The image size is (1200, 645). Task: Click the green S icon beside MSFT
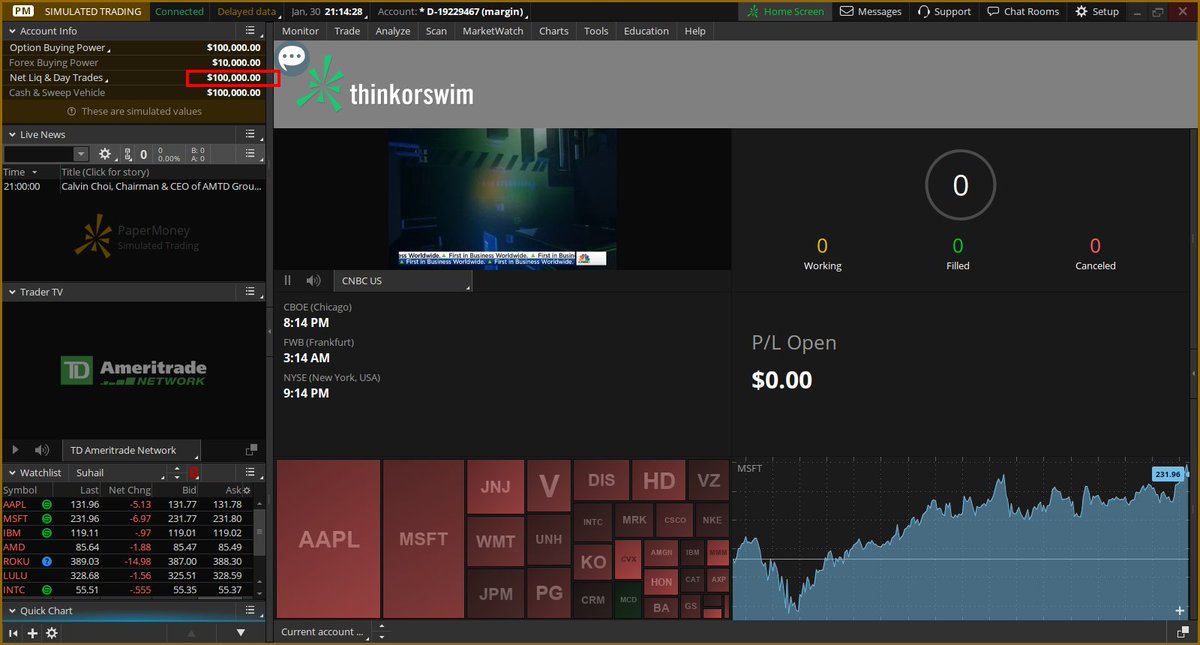(46, 518)
